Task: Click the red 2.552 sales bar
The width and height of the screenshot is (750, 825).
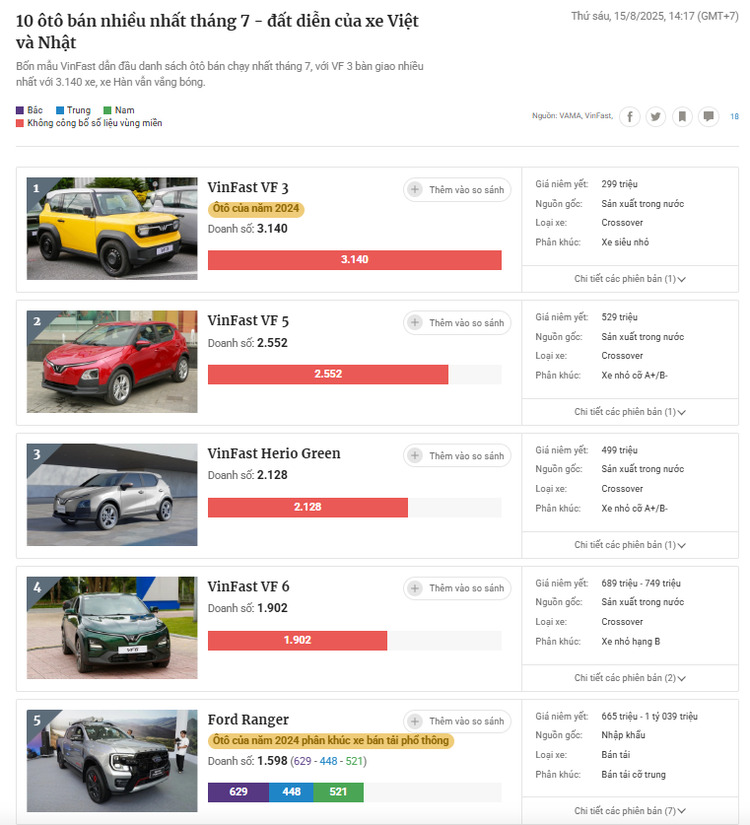Action: point(328,374)
